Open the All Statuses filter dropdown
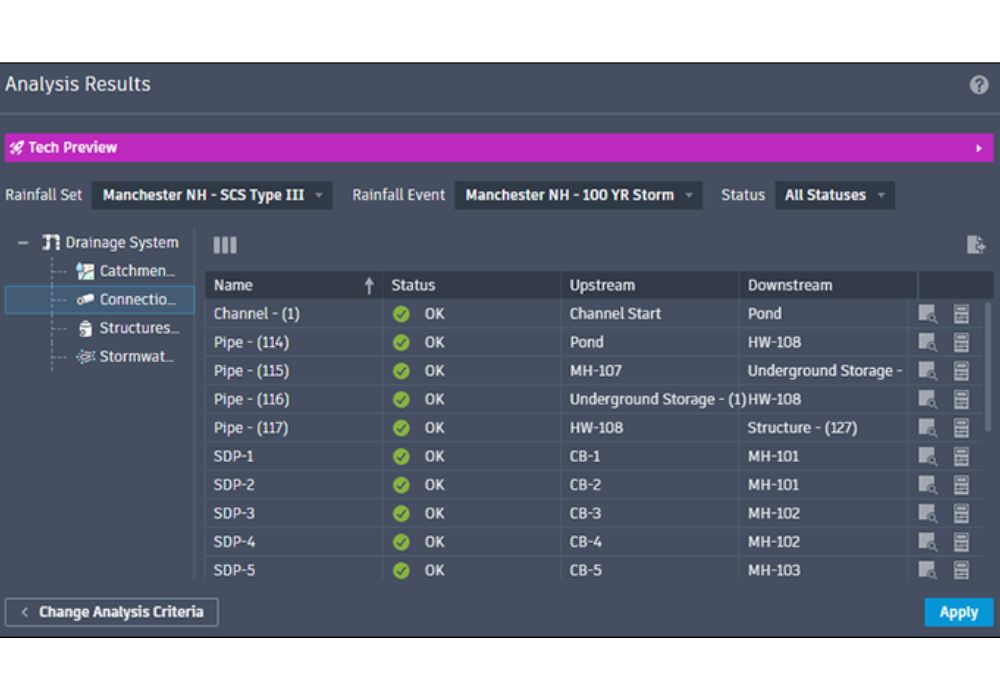Image resolution: width=1000 pixels, height=700 pixels. pyautogui.click(x=834, y=195)
